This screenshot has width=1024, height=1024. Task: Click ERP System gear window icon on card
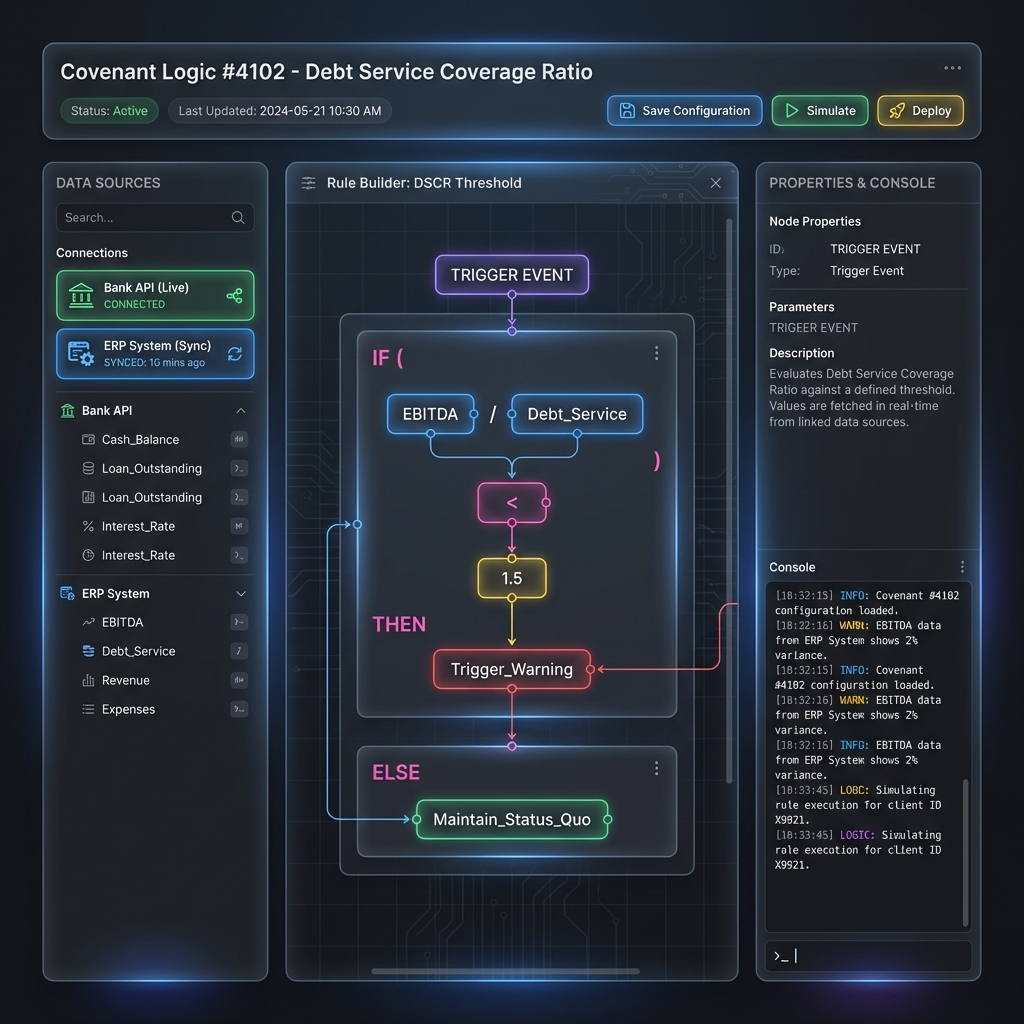(81, 353)
